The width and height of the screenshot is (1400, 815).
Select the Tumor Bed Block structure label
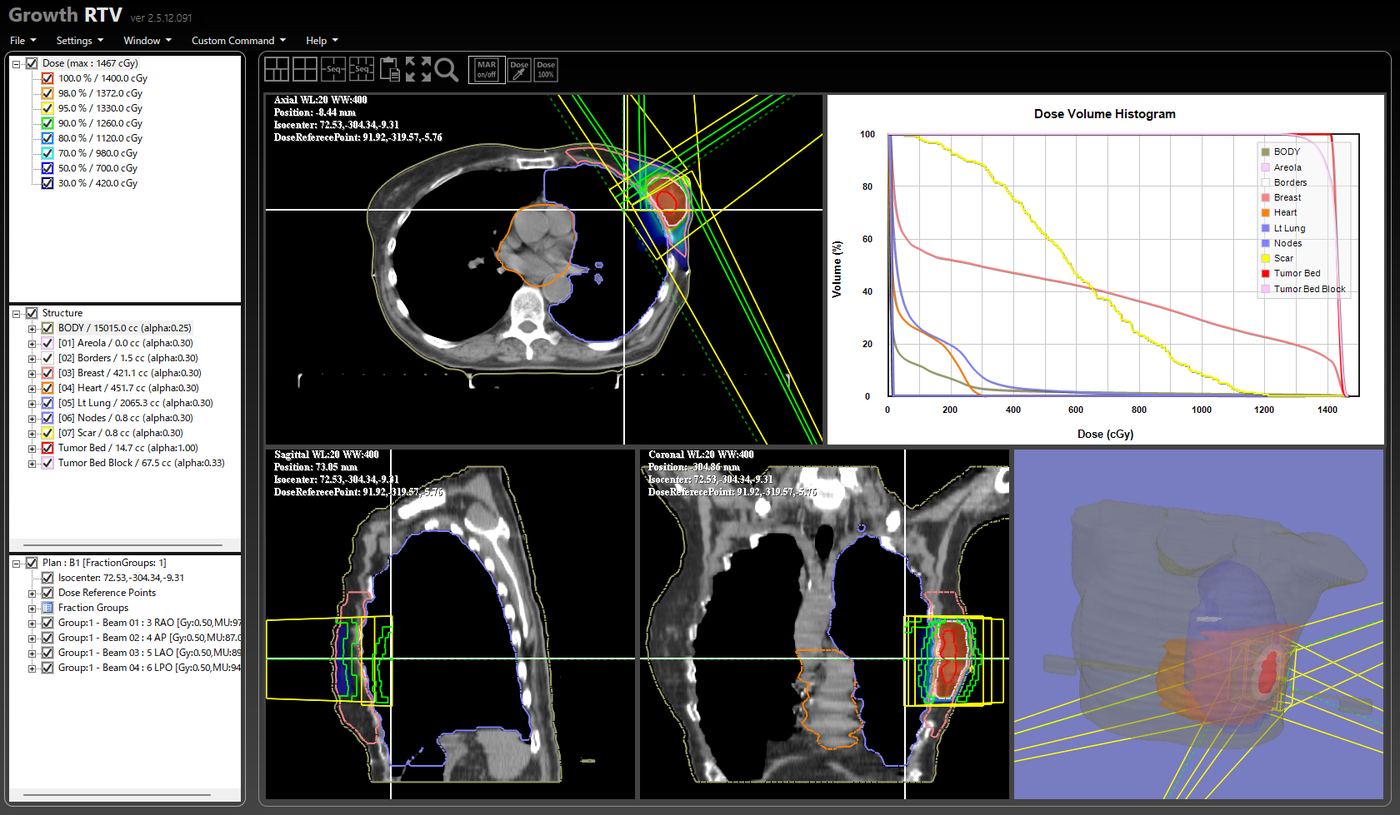tap(141, 463)
